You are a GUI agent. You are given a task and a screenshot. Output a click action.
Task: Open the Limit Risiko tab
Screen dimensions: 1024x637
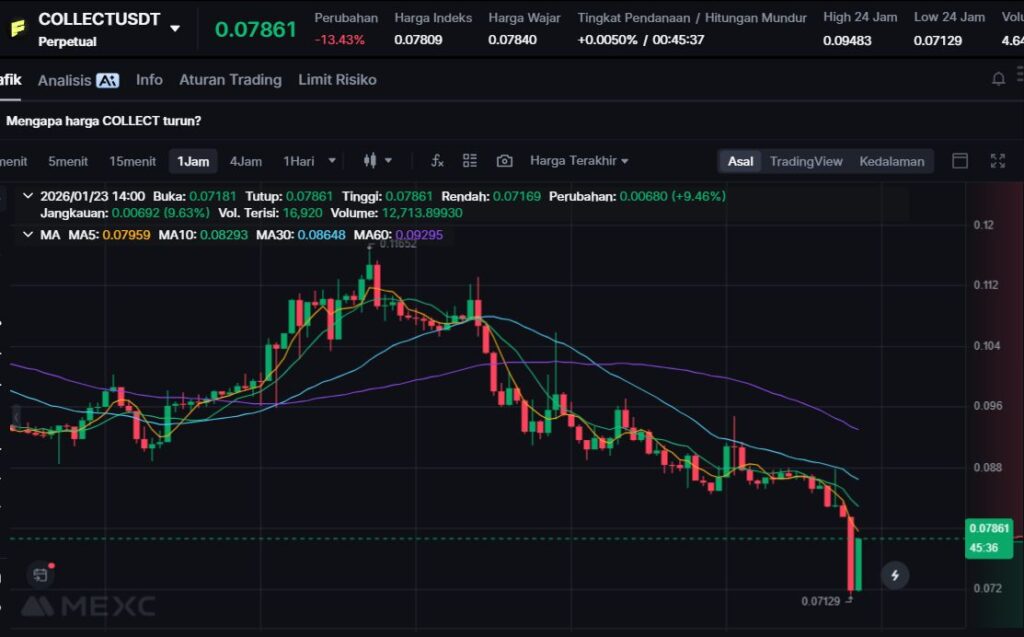337,80
